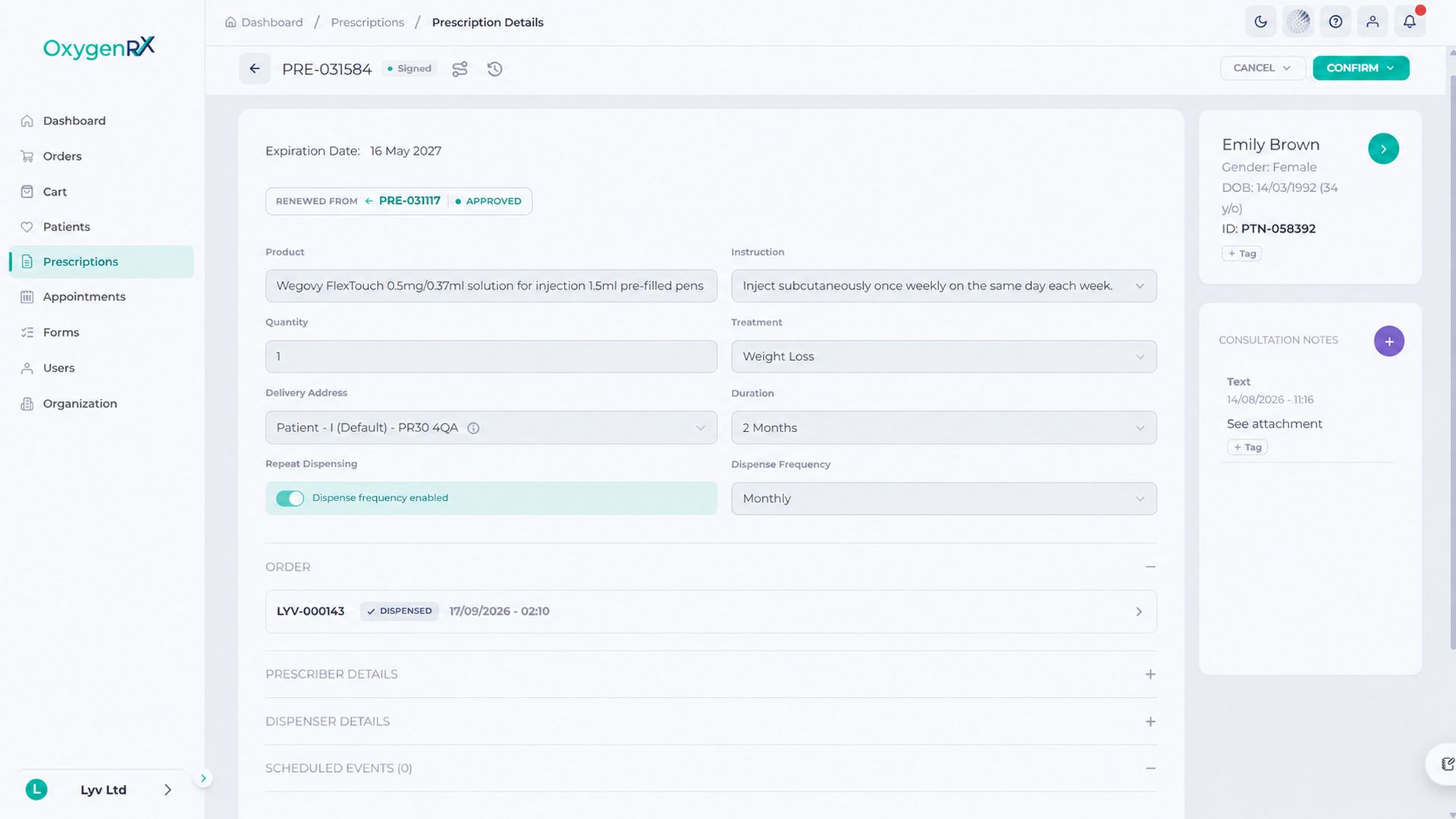The width and height of the screenshot is (1456, 819).
Task: Open the Dispense Frequency dropdown showing Monthly
Action: click(x=943, y=498)
